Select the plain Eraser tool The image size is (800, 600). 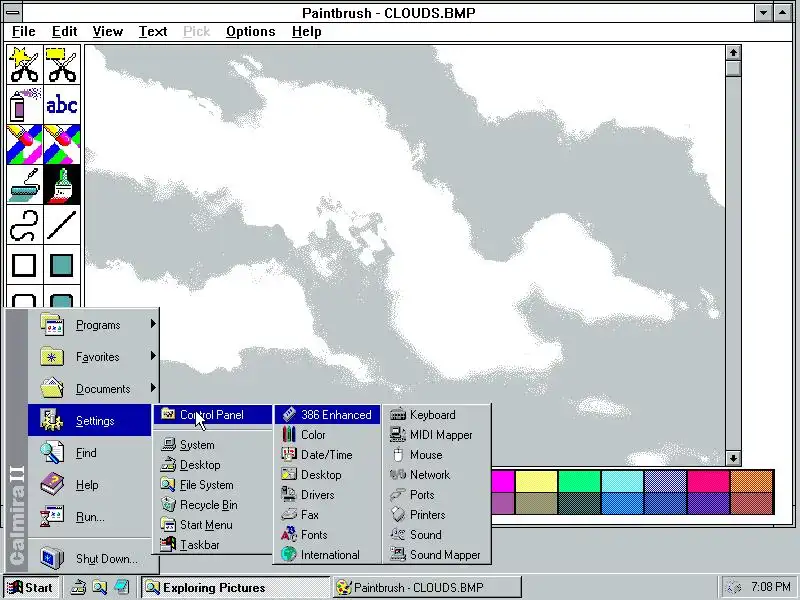pyautogui.click(x=62, y=144)
